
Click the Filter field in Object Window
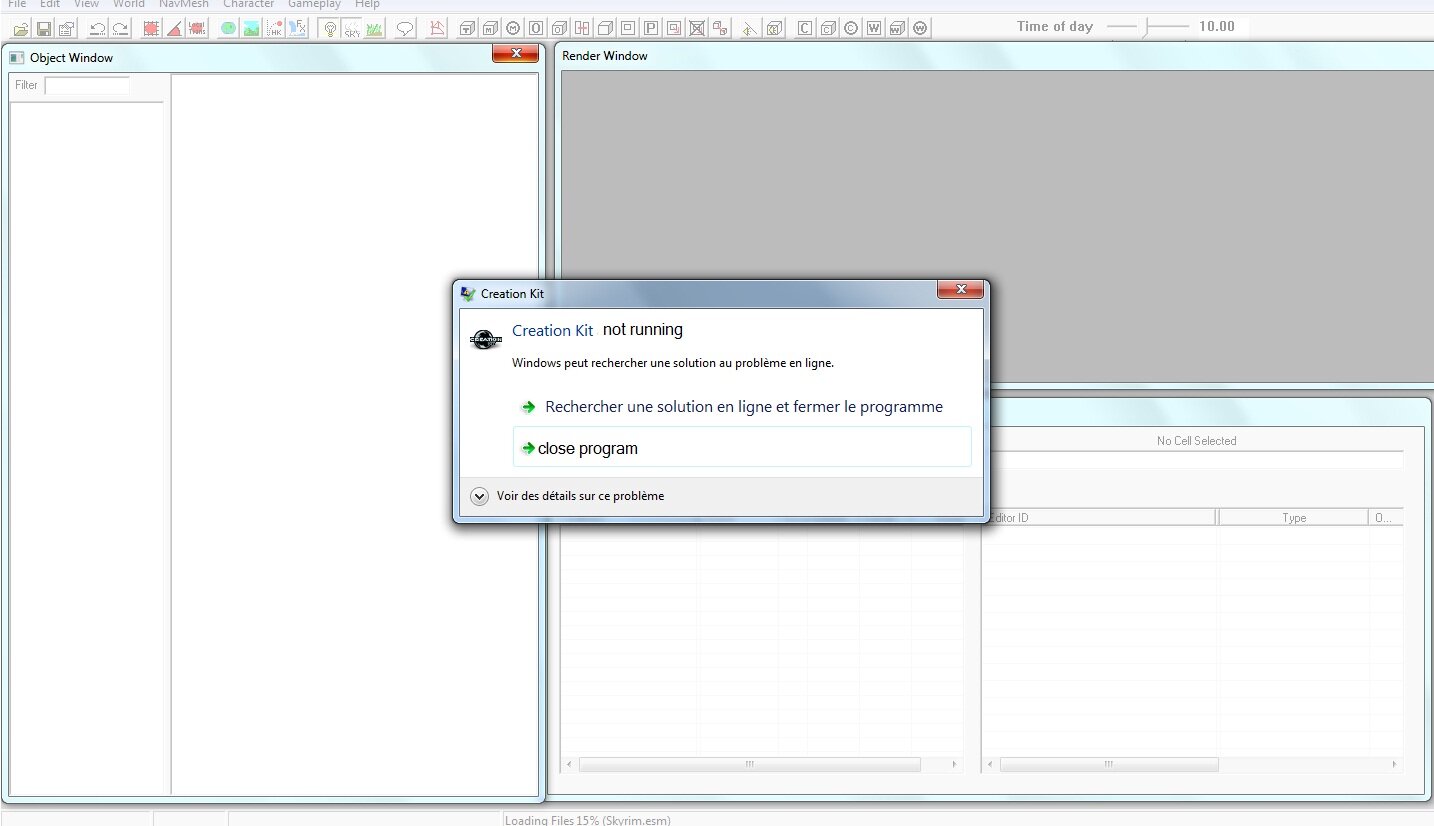[x=87, y=85]
